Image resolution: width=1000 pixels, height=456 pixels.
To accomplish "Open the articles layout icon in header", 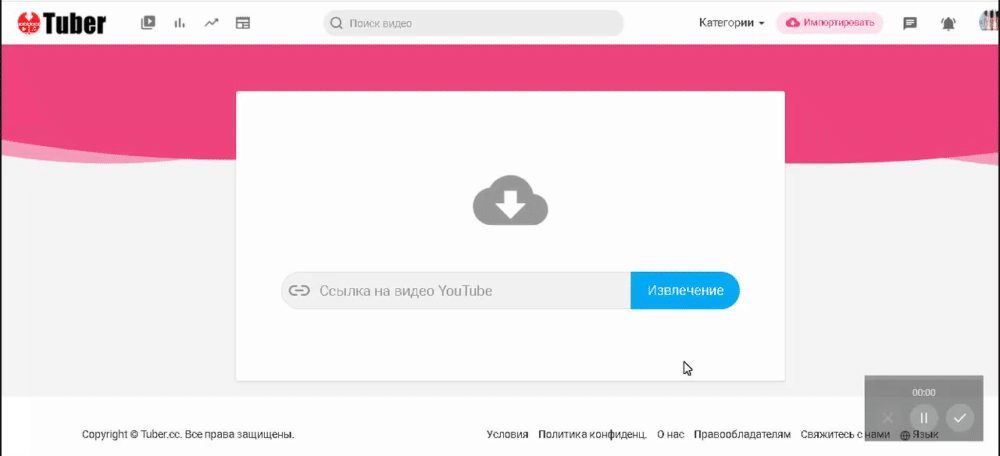I will 243,23.
